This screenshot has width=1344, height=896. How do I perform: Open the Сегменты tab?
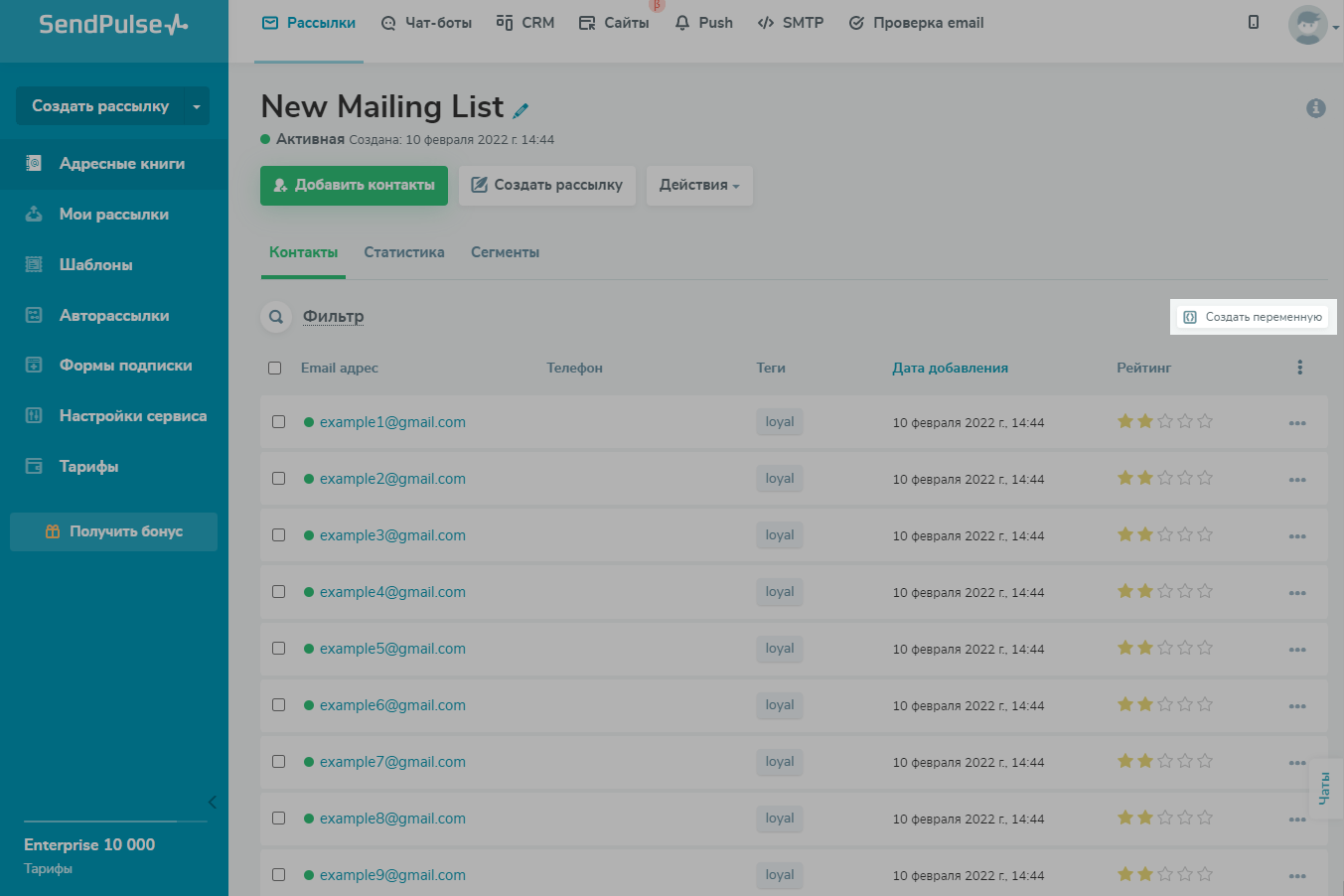[x=505, y=252]
